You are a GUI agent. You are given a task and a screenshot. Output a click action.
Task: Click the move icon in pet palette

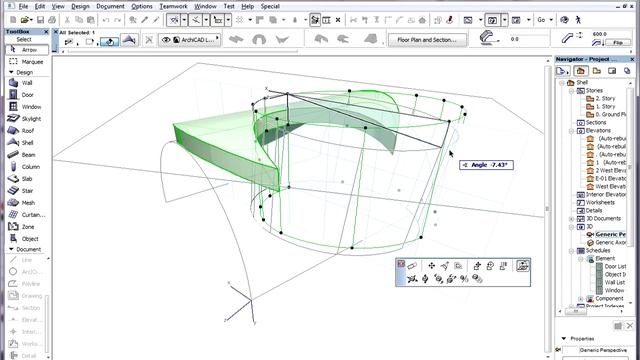point(431,266)
